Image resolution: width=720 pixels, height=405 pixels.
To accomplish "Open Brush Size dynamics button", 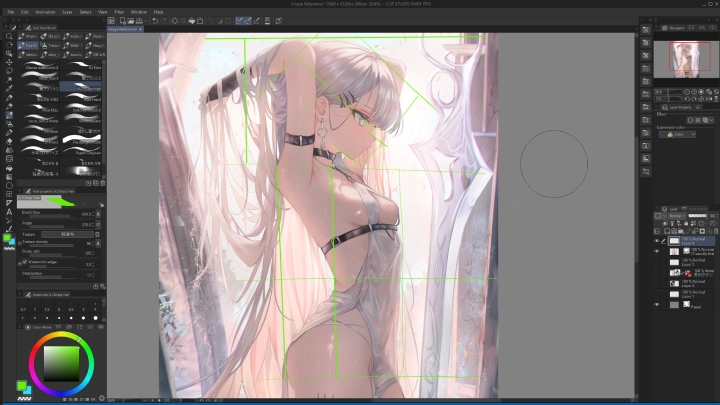I will coord(98,214).
